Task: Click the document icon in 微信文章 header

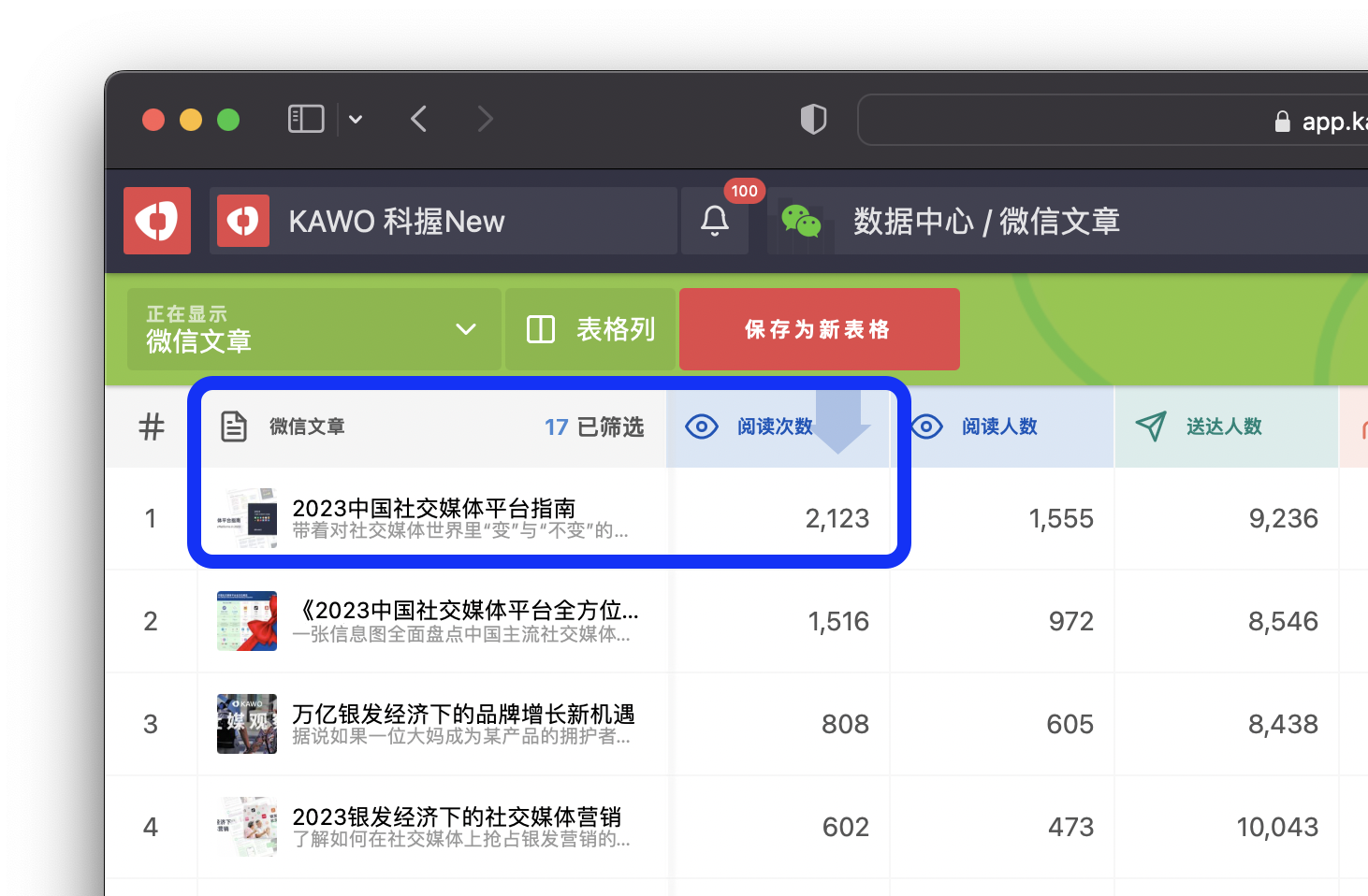Action: click(234, 426)
